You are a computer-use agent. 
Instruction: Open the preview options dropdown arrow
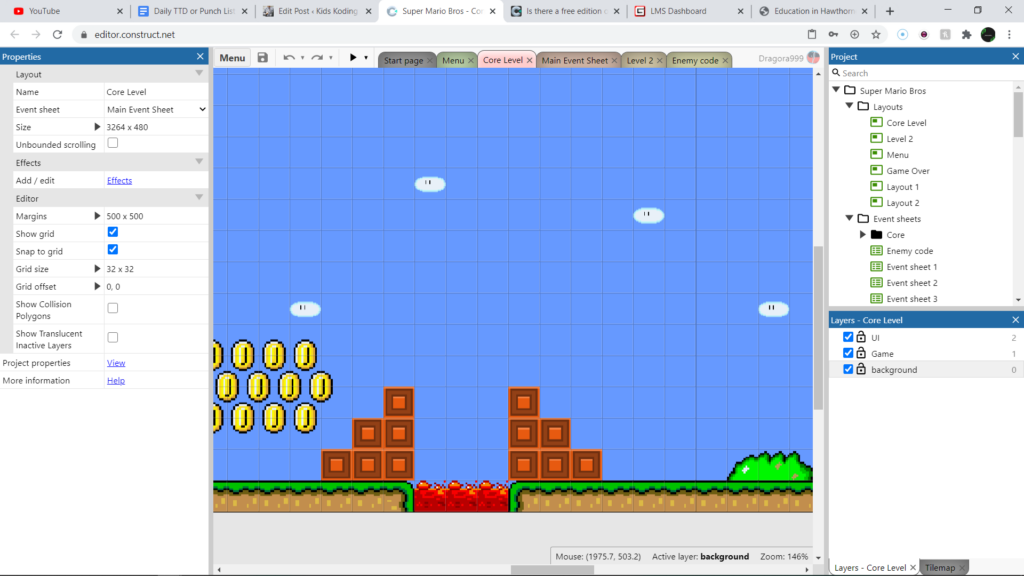pos(366,58)
